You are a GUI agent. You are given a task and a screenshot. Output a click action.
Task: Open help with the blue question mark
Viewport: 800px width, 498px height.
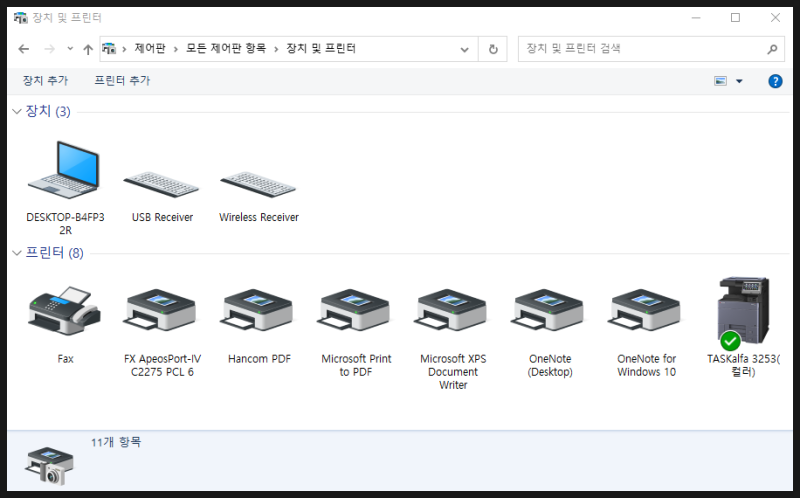[x=775, y=81]
